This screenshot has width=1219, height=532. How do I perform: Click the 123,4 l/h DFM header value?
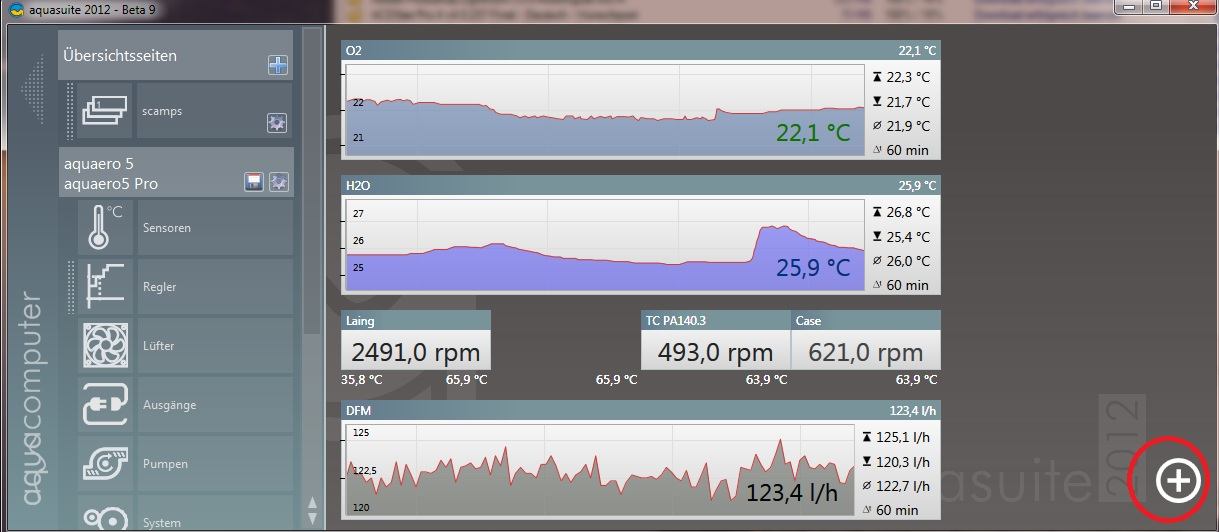coord(912,410)
